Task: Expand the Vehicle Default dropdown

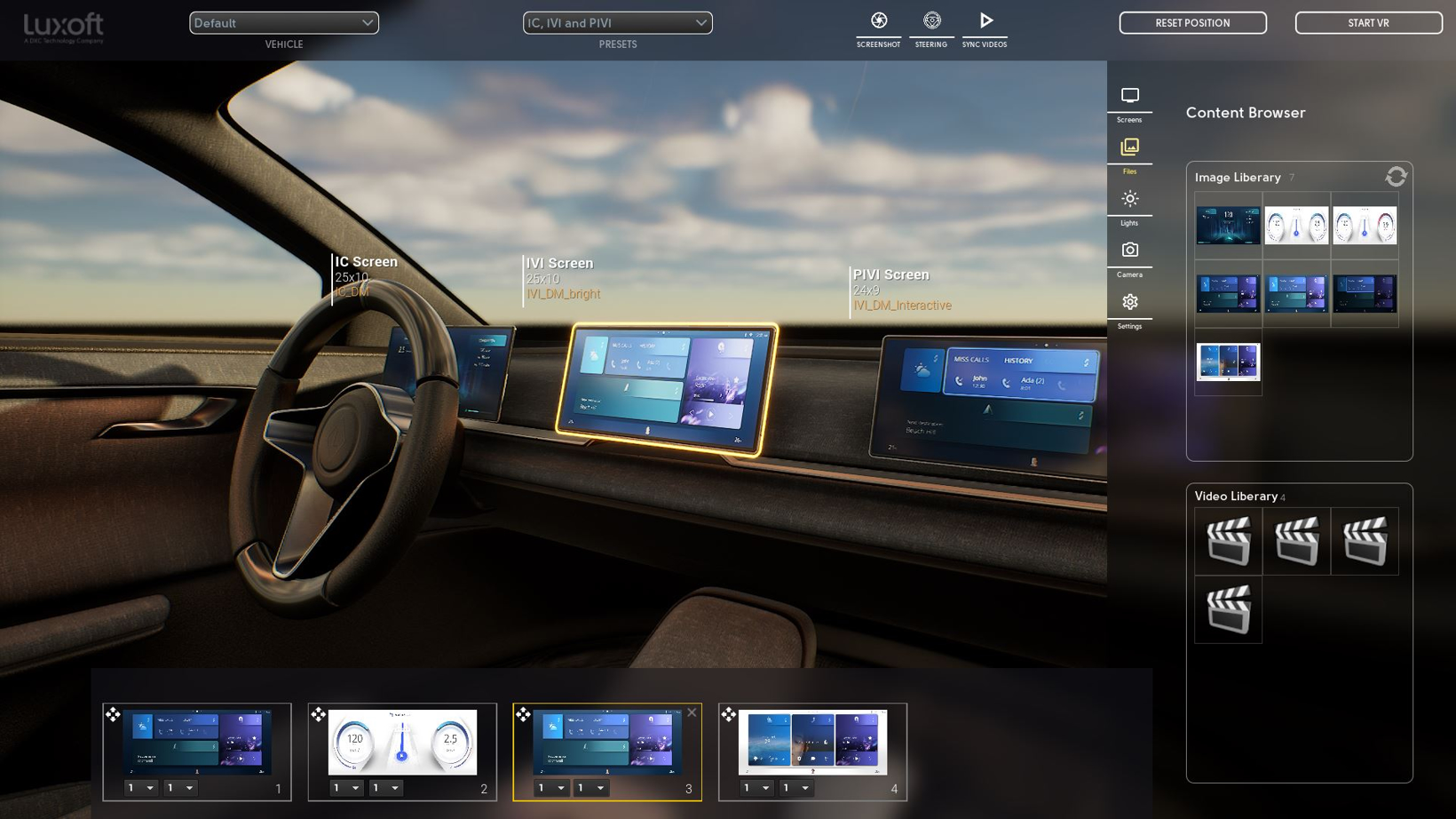Action: [284, 23]
